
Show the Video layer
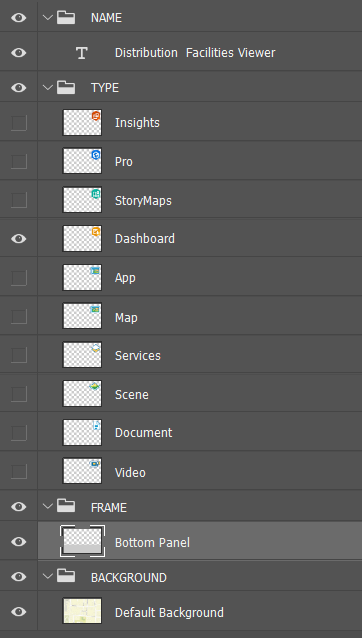point(19,472)
